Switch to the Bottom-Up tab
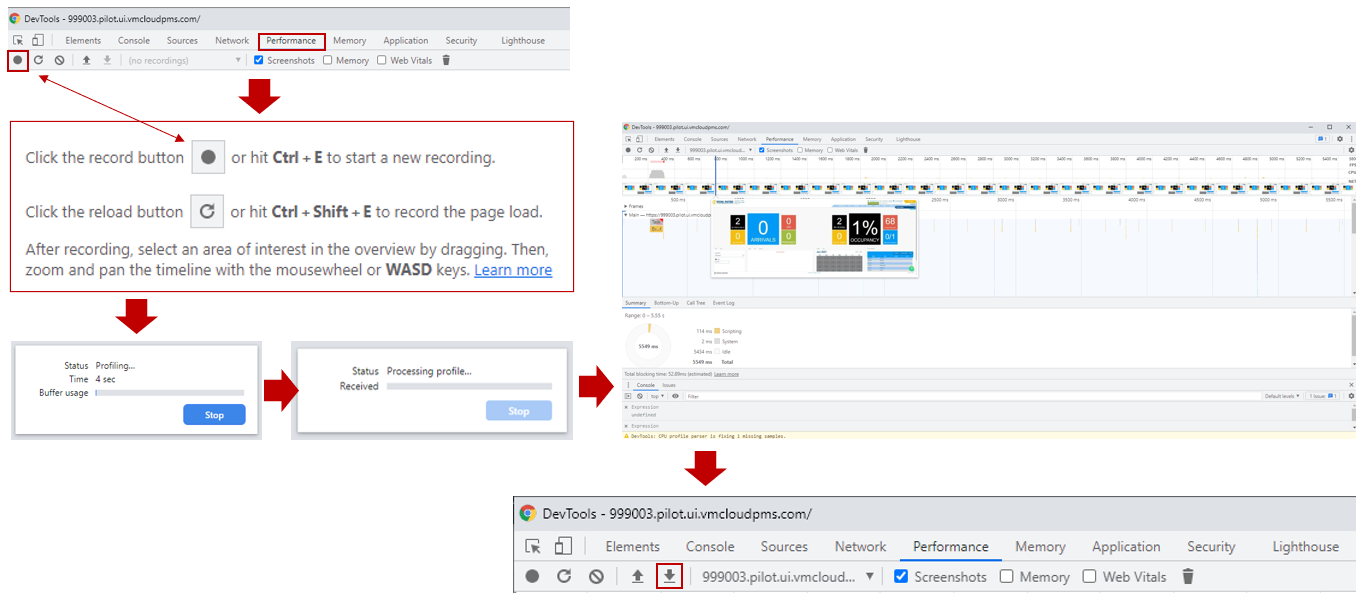Viewport: 1366px width, 596px height. [x=666, y=303]
